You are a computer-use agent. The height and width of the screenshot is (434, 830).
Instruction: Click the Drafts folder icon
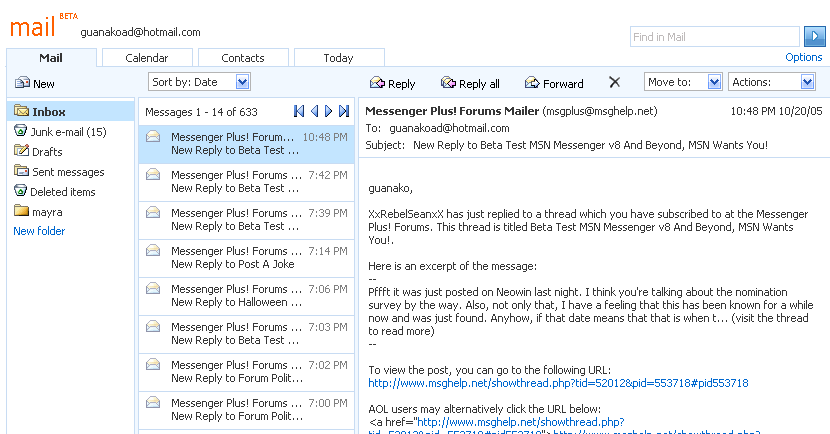coord(21,150)
